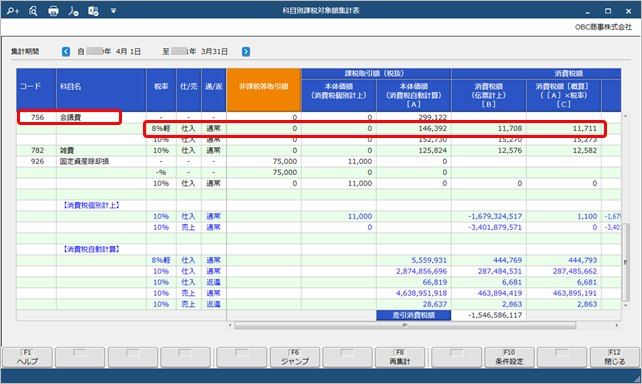Click the printer icon in the toolbar
The height and width of the screenshot is (384, 642).
point(53,11)
